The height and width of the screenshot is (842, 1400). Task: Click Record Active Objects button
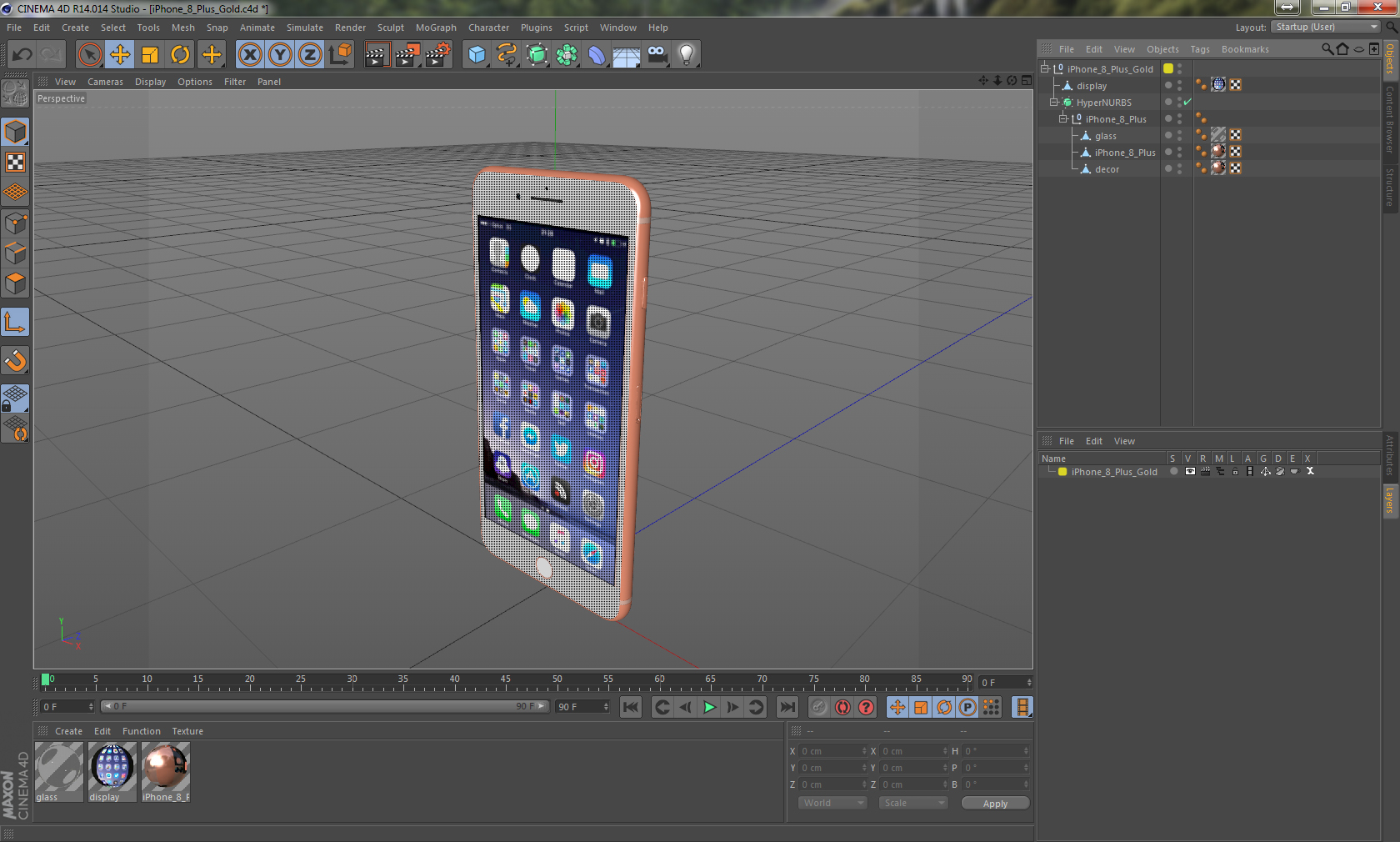pos(820,707)
